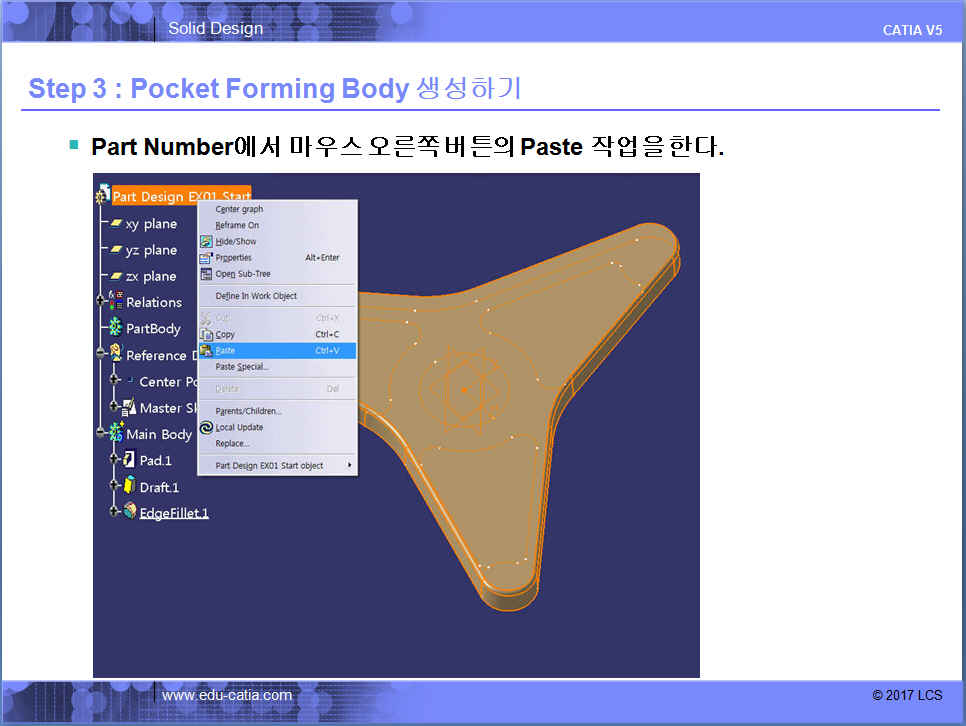Click the Draft.1 feature icon
This screenshot has width=966, height=726.
pyautogui.click(x=129, y=487)
